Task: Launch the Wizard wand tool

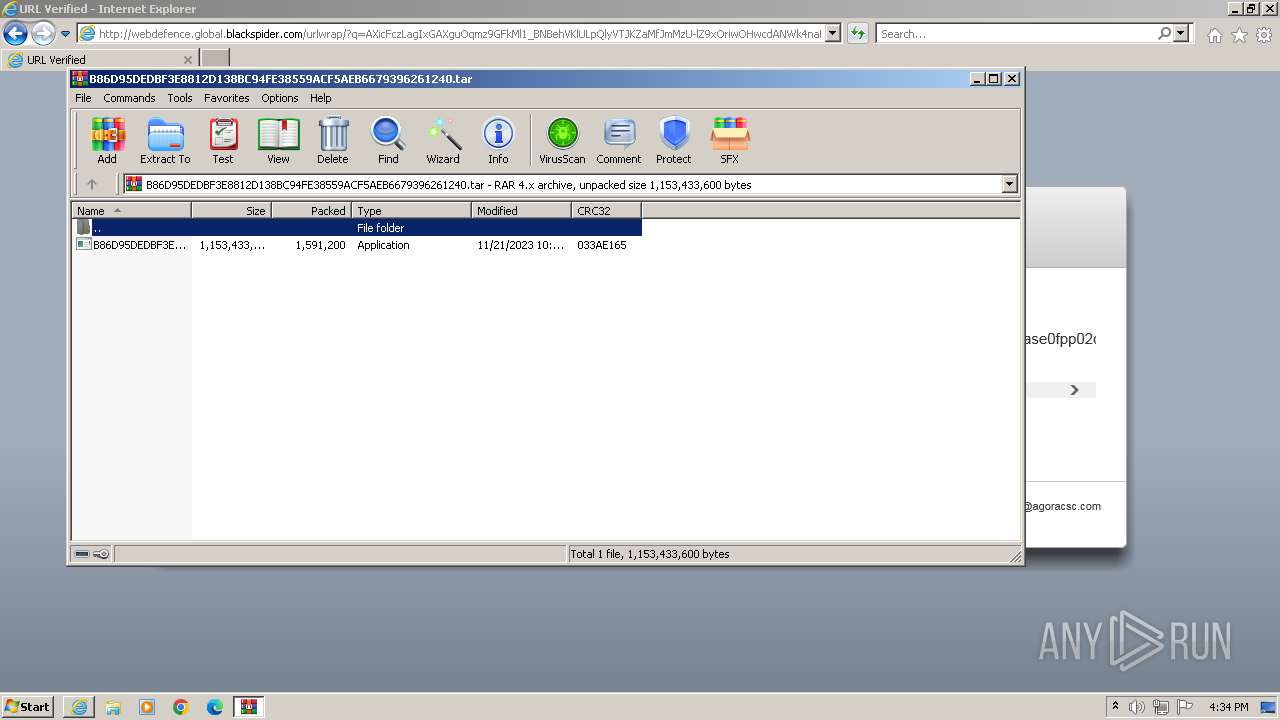Action: pos(443,141)
